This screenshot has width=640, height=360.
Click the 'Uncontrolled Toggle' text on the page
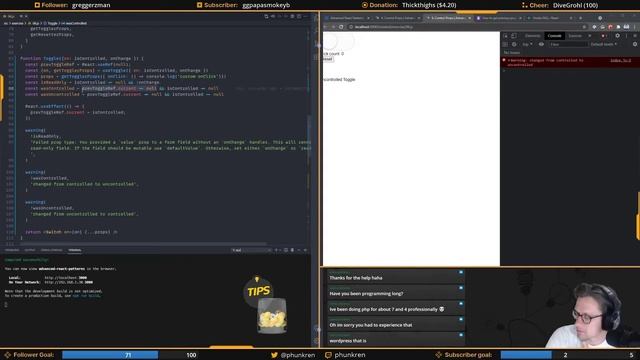[339, 80]
